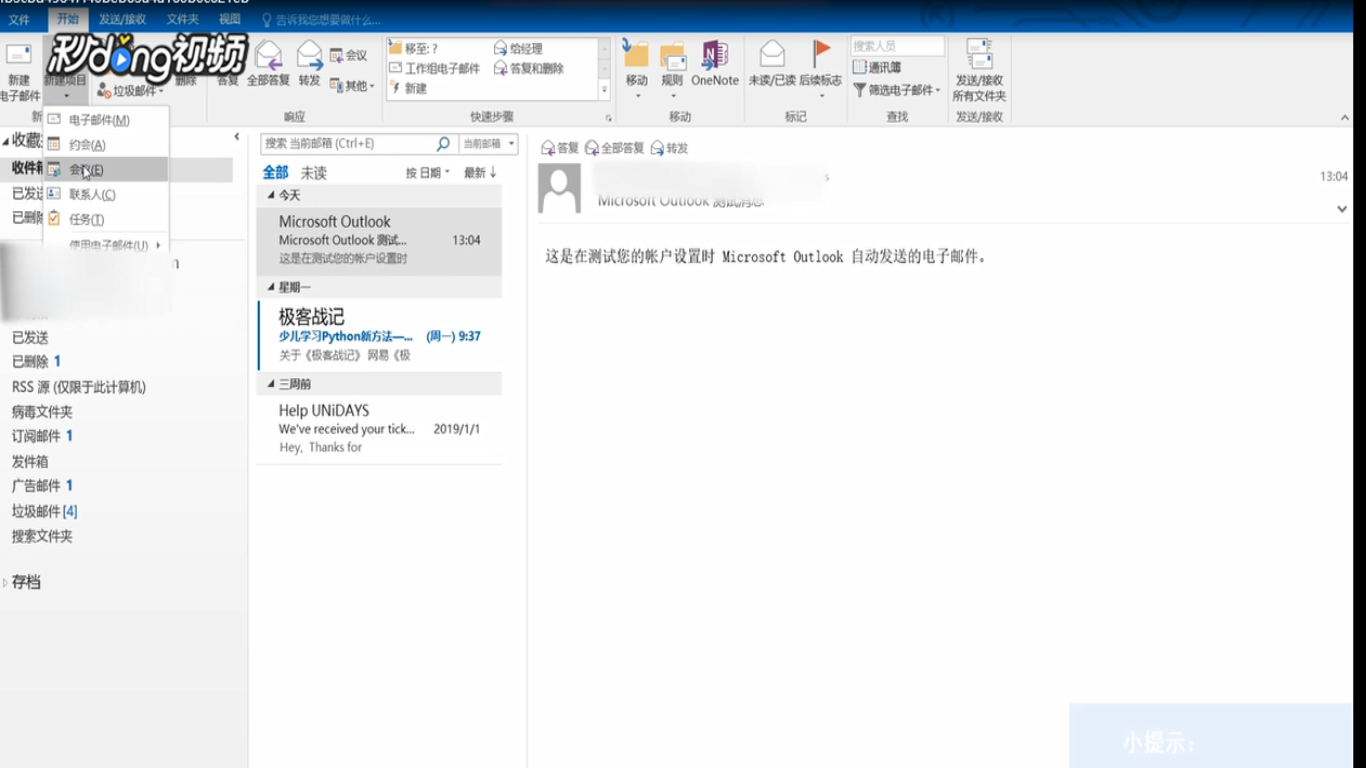This screenshot has height=768, width=1366.
Task: Open the 垃圾邮件 (Junk) dropdown
Action: [x=131, y=91]
